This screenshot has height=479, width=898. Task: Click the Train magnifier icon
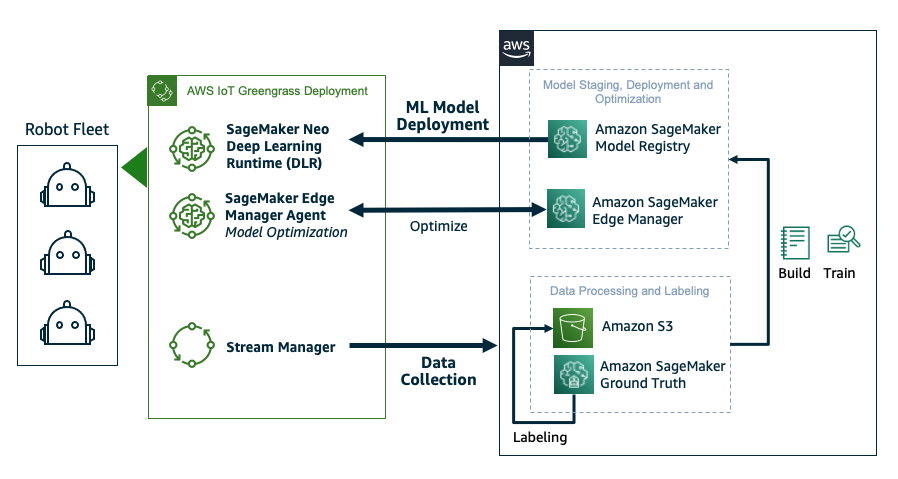click(x=843, y=240)
